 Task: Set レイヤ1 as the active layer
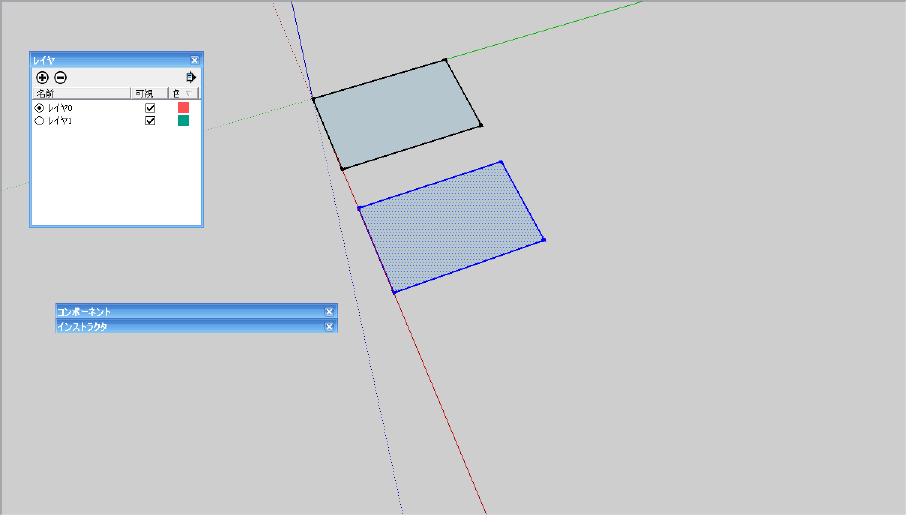39,121
